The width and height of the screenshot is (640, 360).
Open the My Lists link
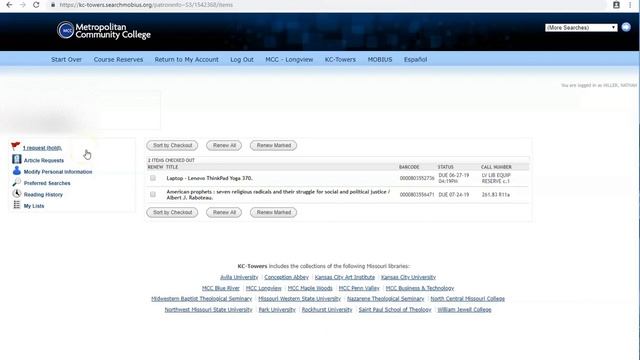click(34, 206)
